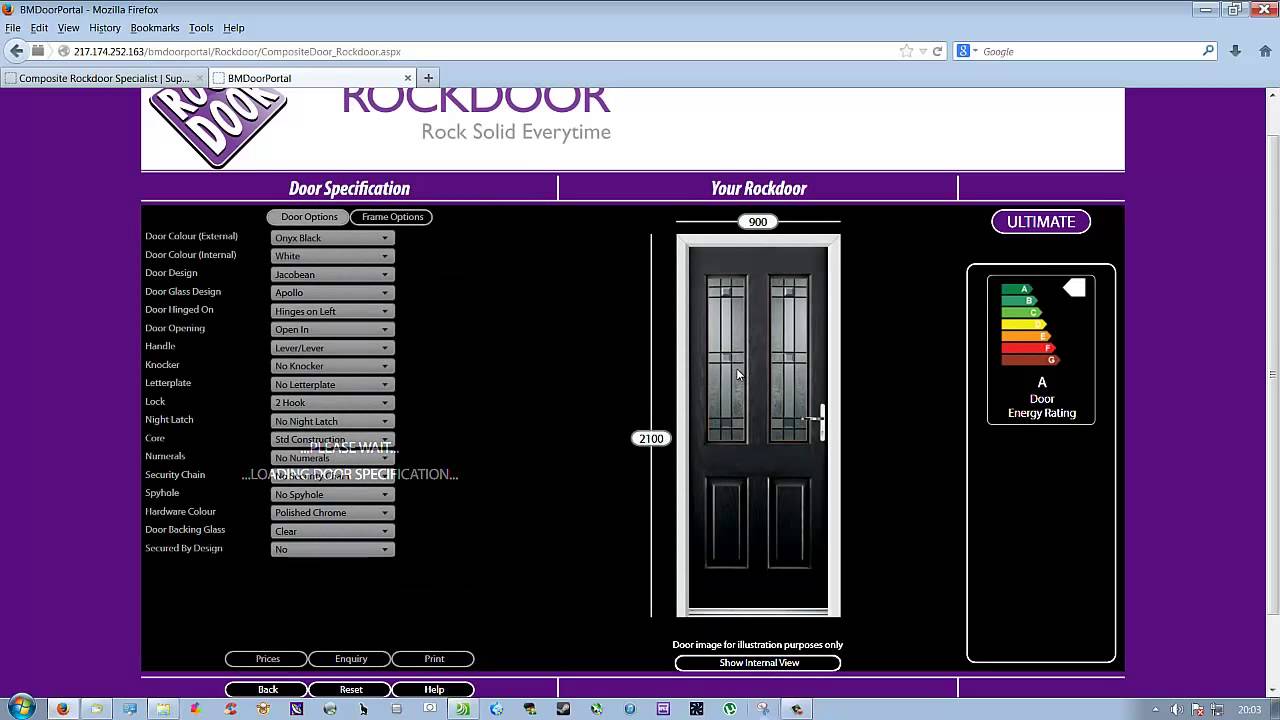Click the Reset button
1280x720 pixels.
coord(350,689)
